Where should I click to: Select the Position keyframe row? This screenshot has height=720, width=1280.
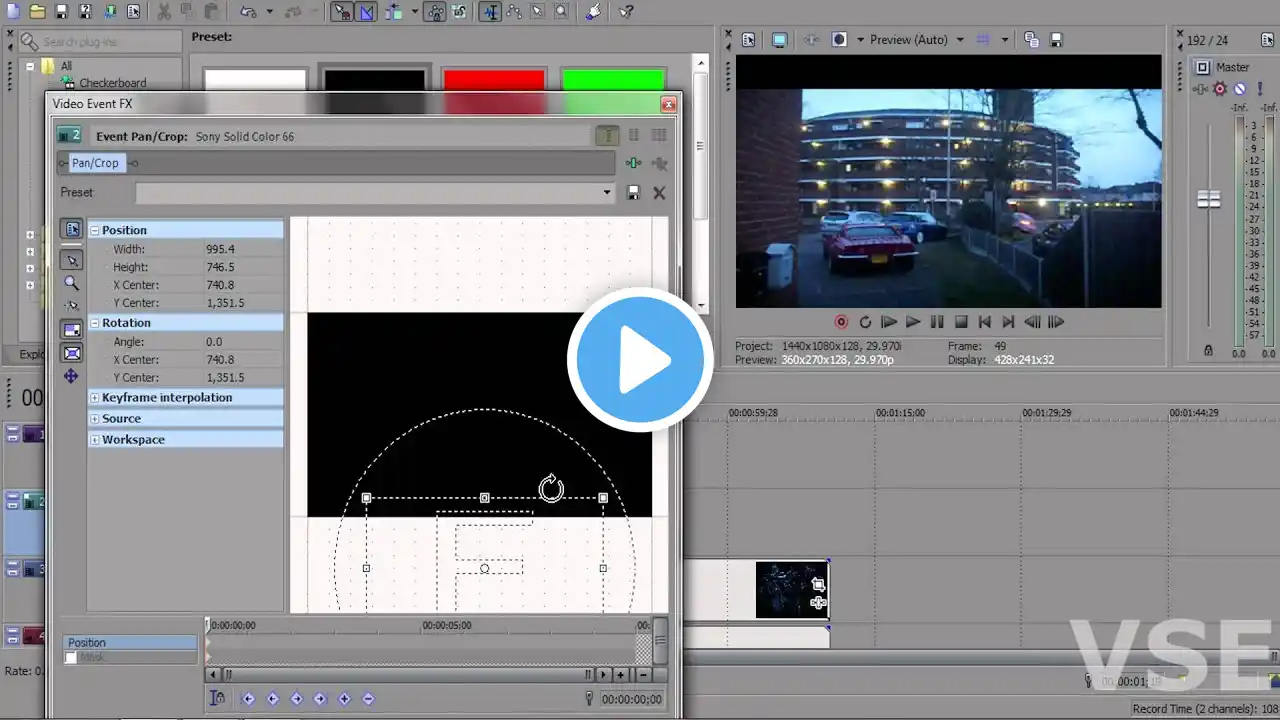[130, 643]
